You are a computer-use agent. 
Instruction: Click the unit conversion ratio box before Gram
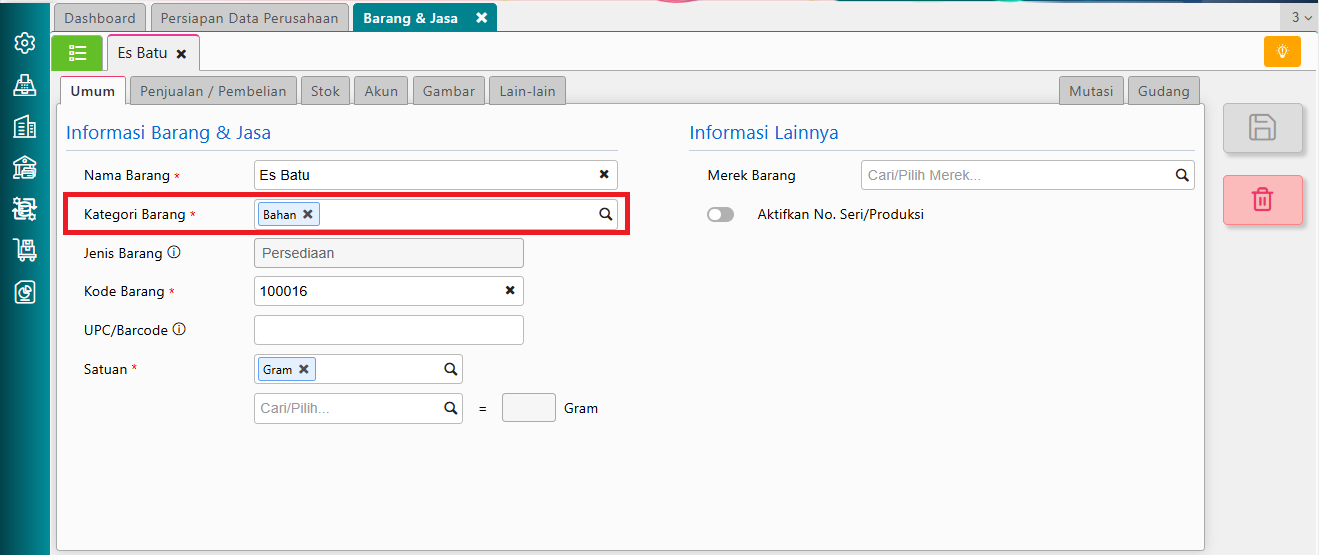coord(529,408)
